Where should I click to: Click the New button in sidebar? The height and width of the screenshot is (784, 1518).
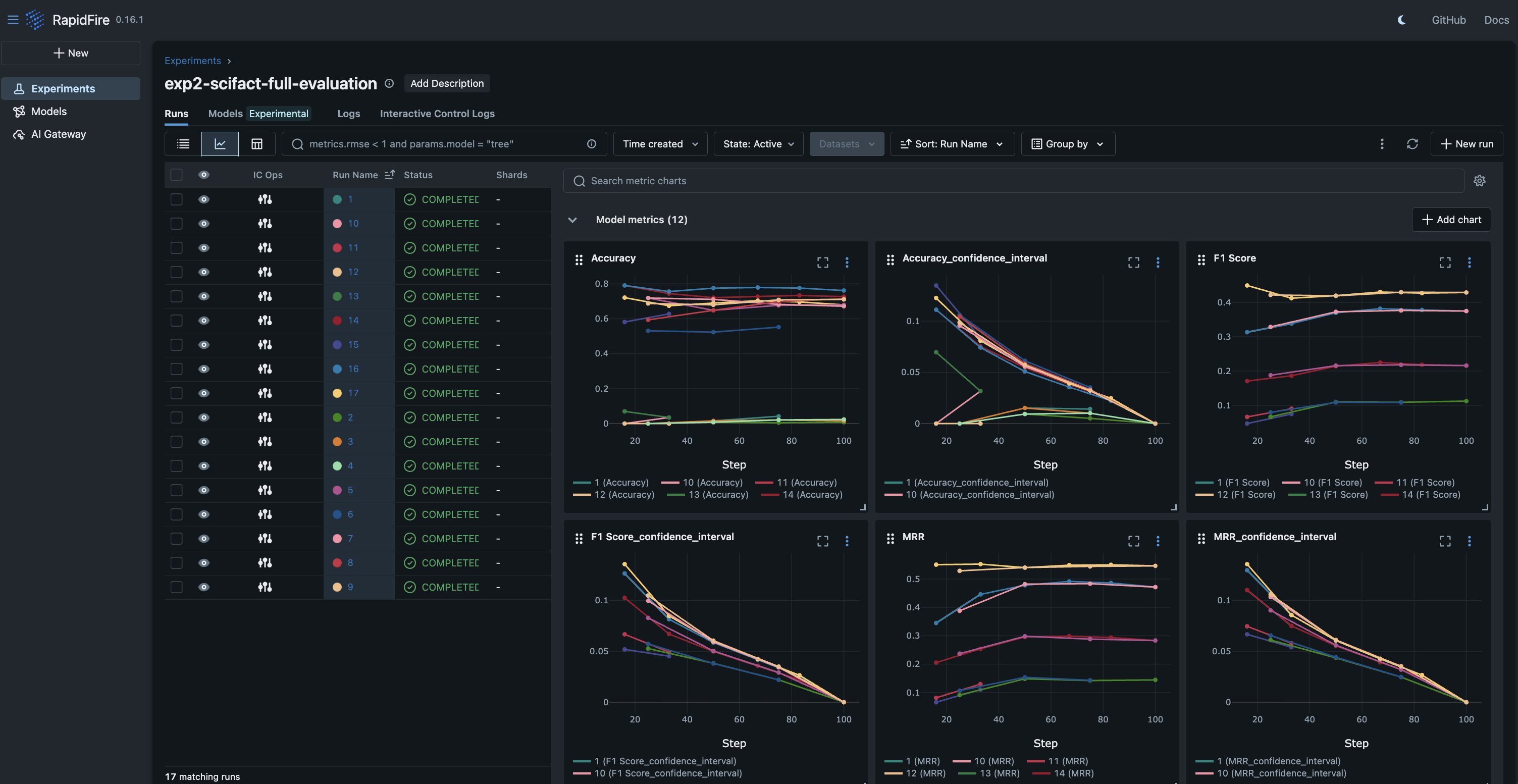point(71,53)
